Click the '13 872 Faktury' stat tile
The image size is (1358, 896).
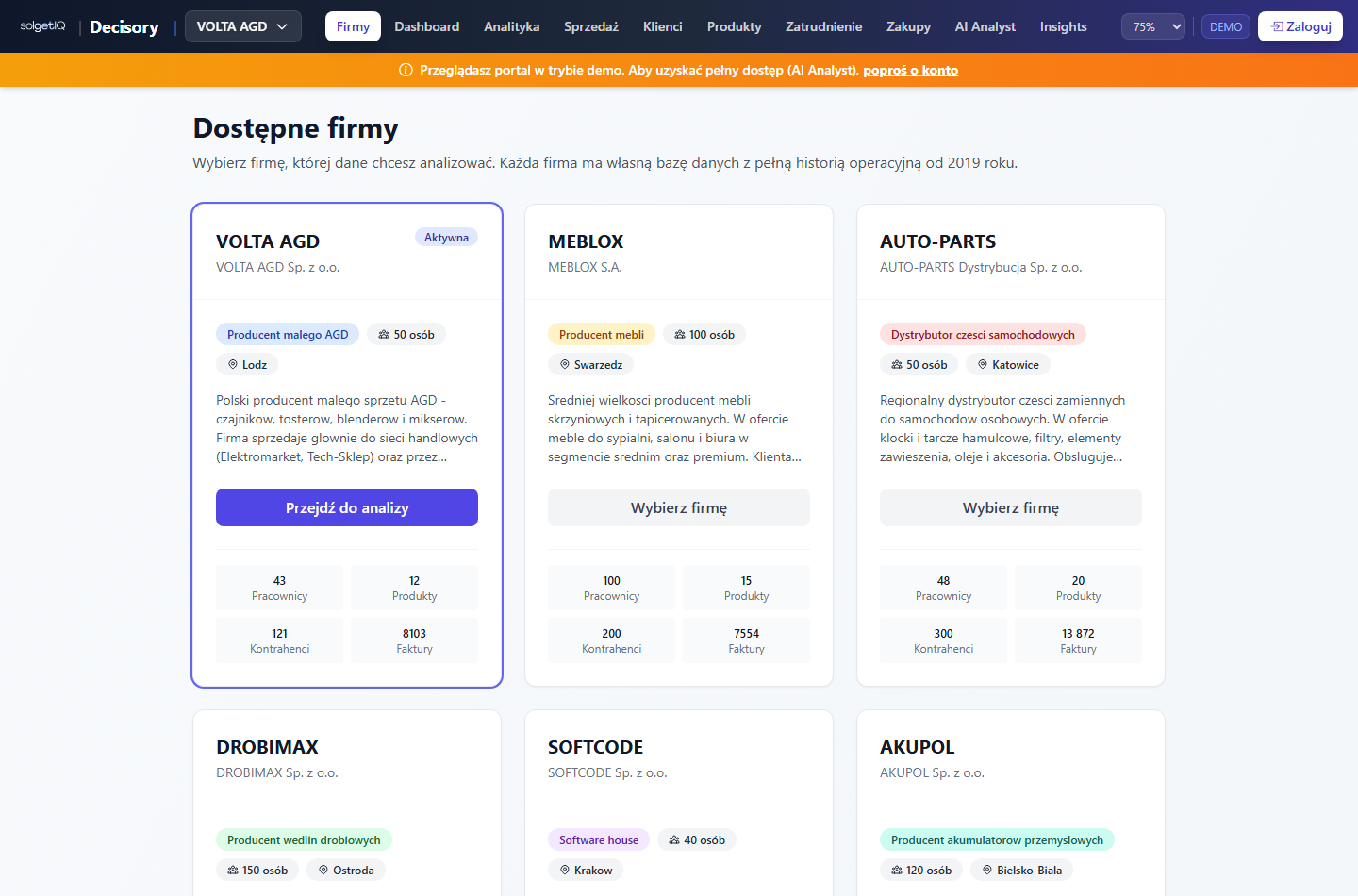coord(1078,640)
